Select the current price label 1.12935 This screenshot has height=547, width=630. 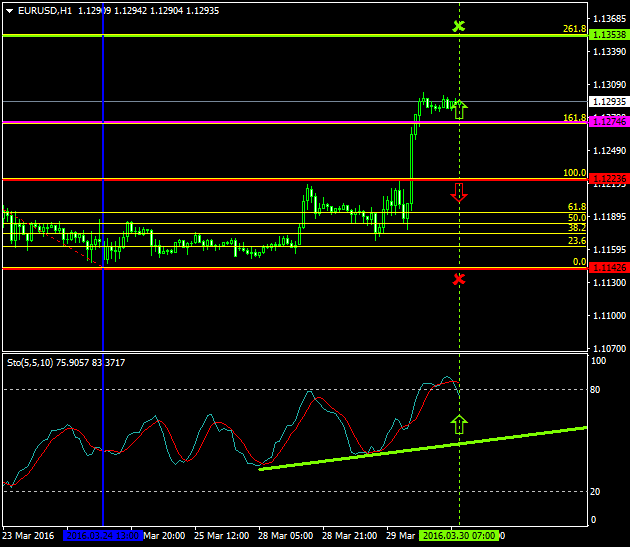(608, 102)
